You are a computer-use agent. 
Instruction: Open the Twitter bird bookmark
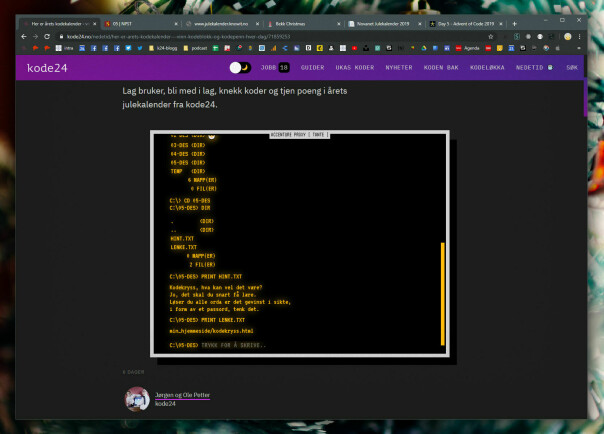(140, 48)
